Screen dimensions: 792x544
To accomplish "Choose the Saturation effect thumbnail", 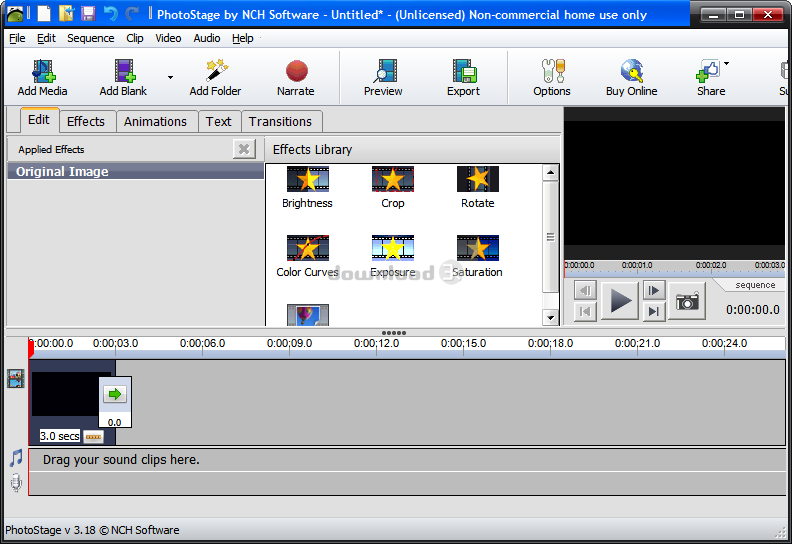I will (477, 249).
